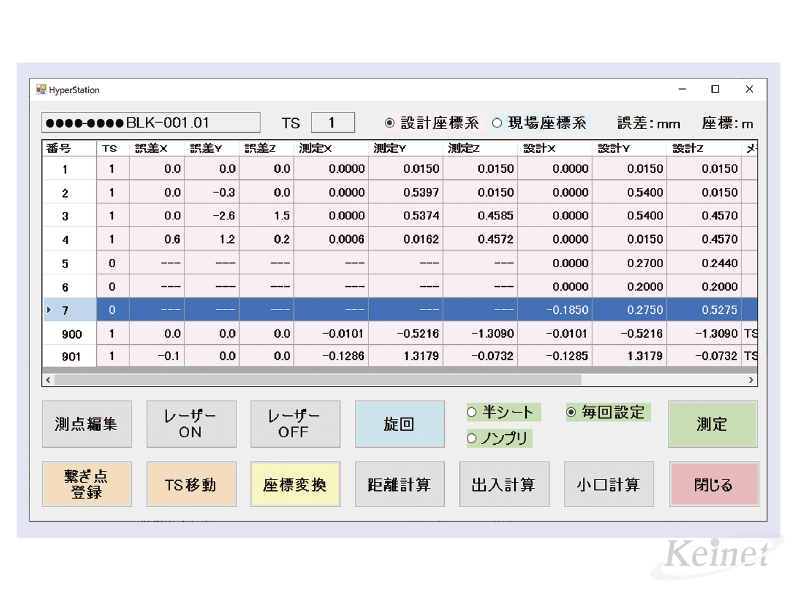The width and height of the screenshot is (800, 600).
Task: Open the 小口計算 calculation
Action: coord(607,485)
